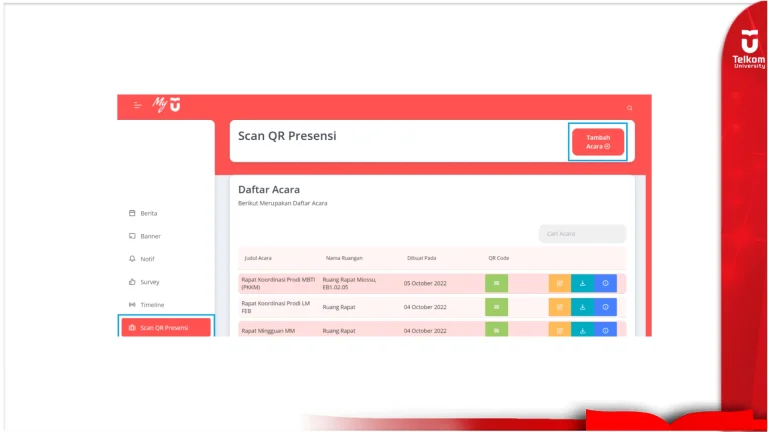
Task: Click the Timeline broadcast icon
Action: point(132,305)
